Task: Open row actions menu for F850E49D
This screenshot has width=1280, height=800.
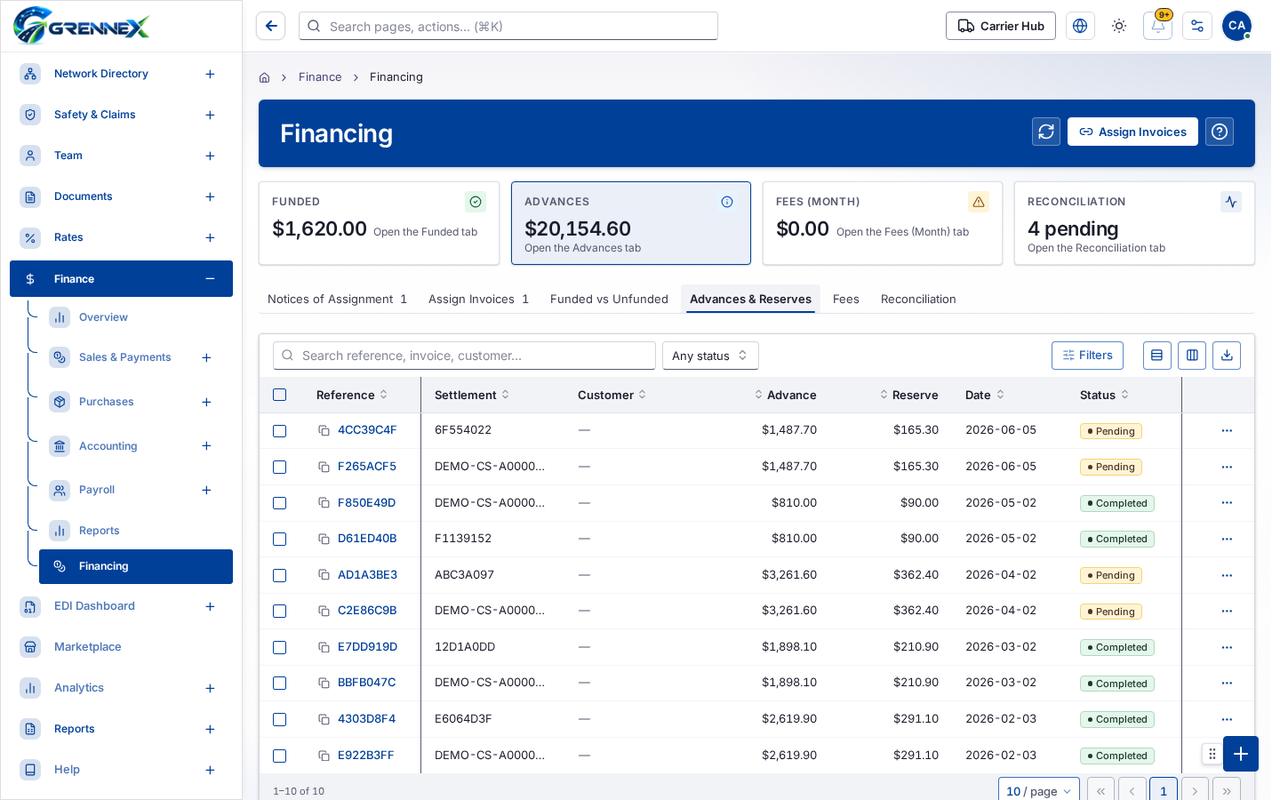Action: (1227, 503)
